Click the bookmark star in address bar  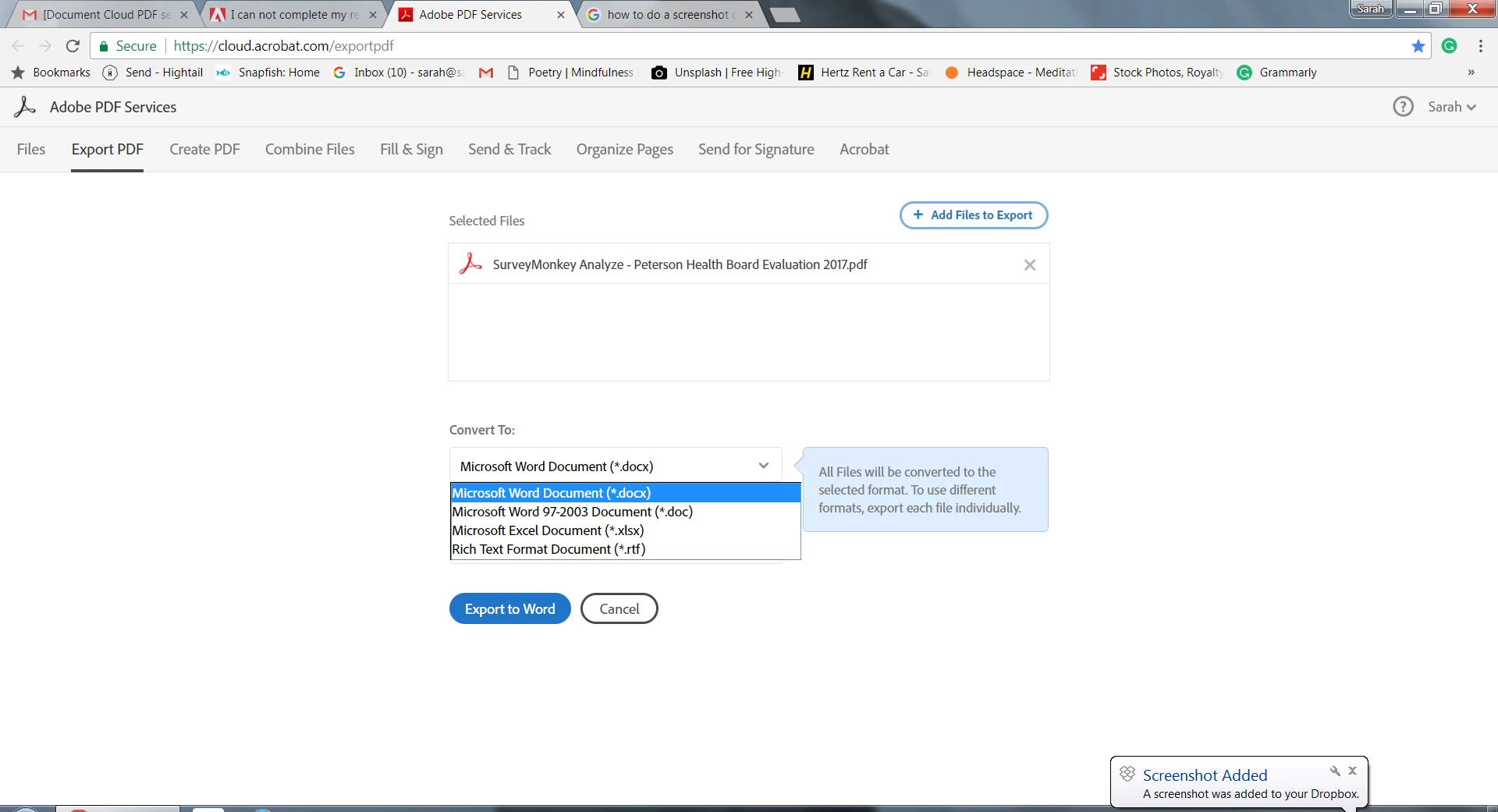[1418, 46]
